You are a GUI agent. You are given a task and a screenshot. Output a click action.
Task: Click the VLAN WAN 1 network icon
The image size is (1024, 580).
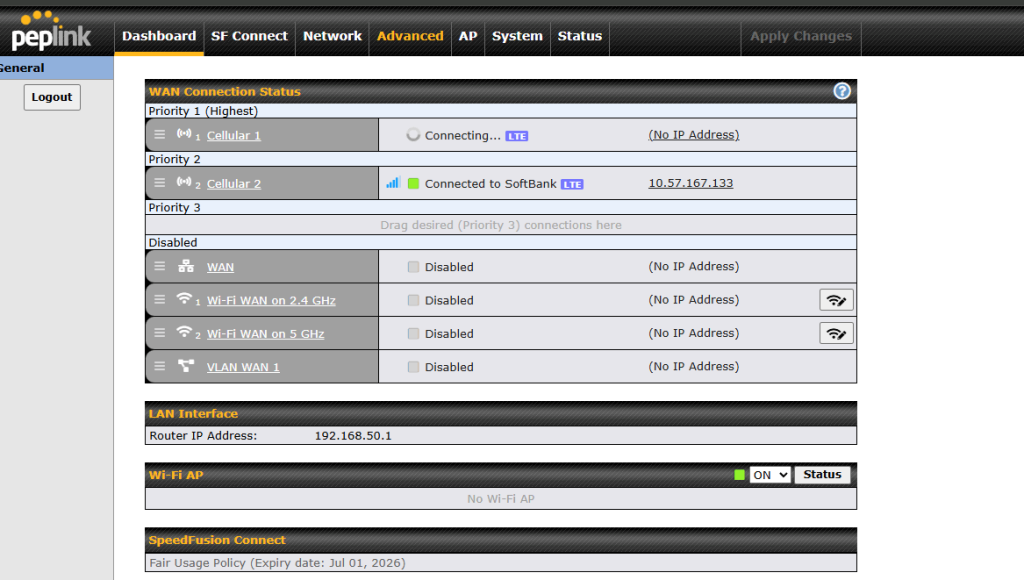[x=185, y=367]
